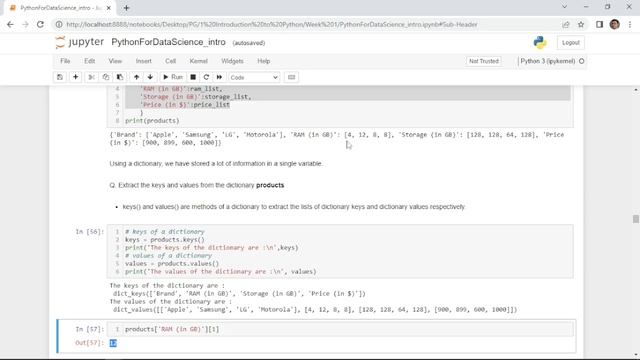Save notebook with the floppy disk icon
The width and height of the screenshot is (640, 360).
pyautogui.click(x=60, y=77)
